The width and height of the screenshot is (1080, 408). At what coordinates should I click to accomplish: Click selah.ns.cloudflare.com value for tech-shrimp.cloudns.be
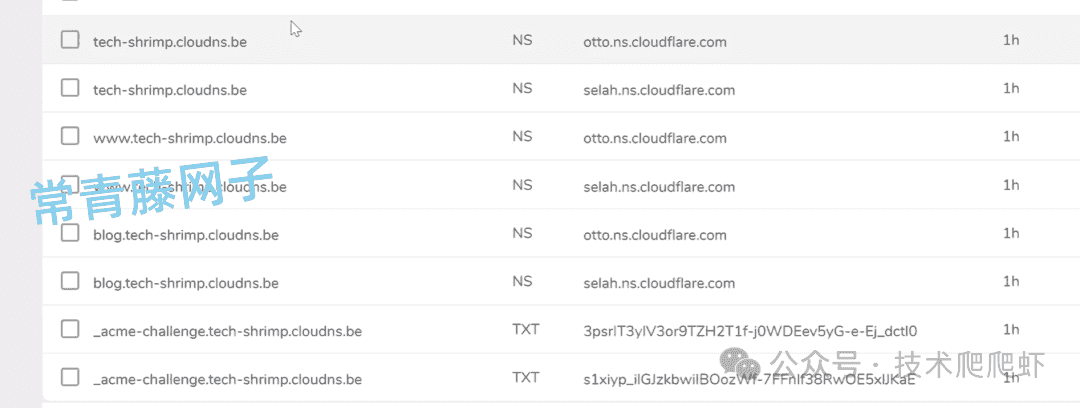click(x=658, y=90)
